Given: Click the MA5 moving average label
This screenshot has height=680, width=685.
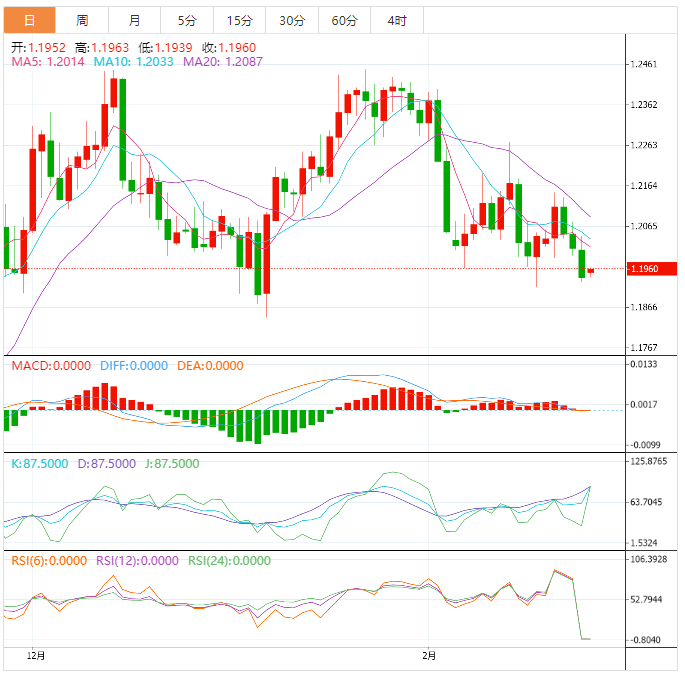Looking at the screenshot, I should (48, 62).
